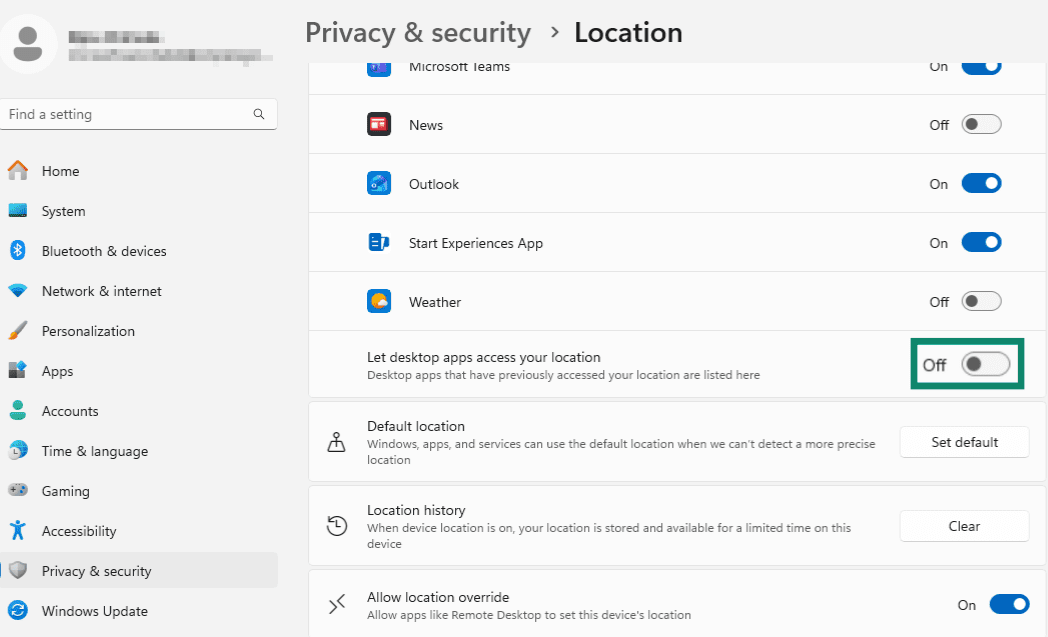Clear the location history
1048x637 pixels.
[x=964, y=526]
